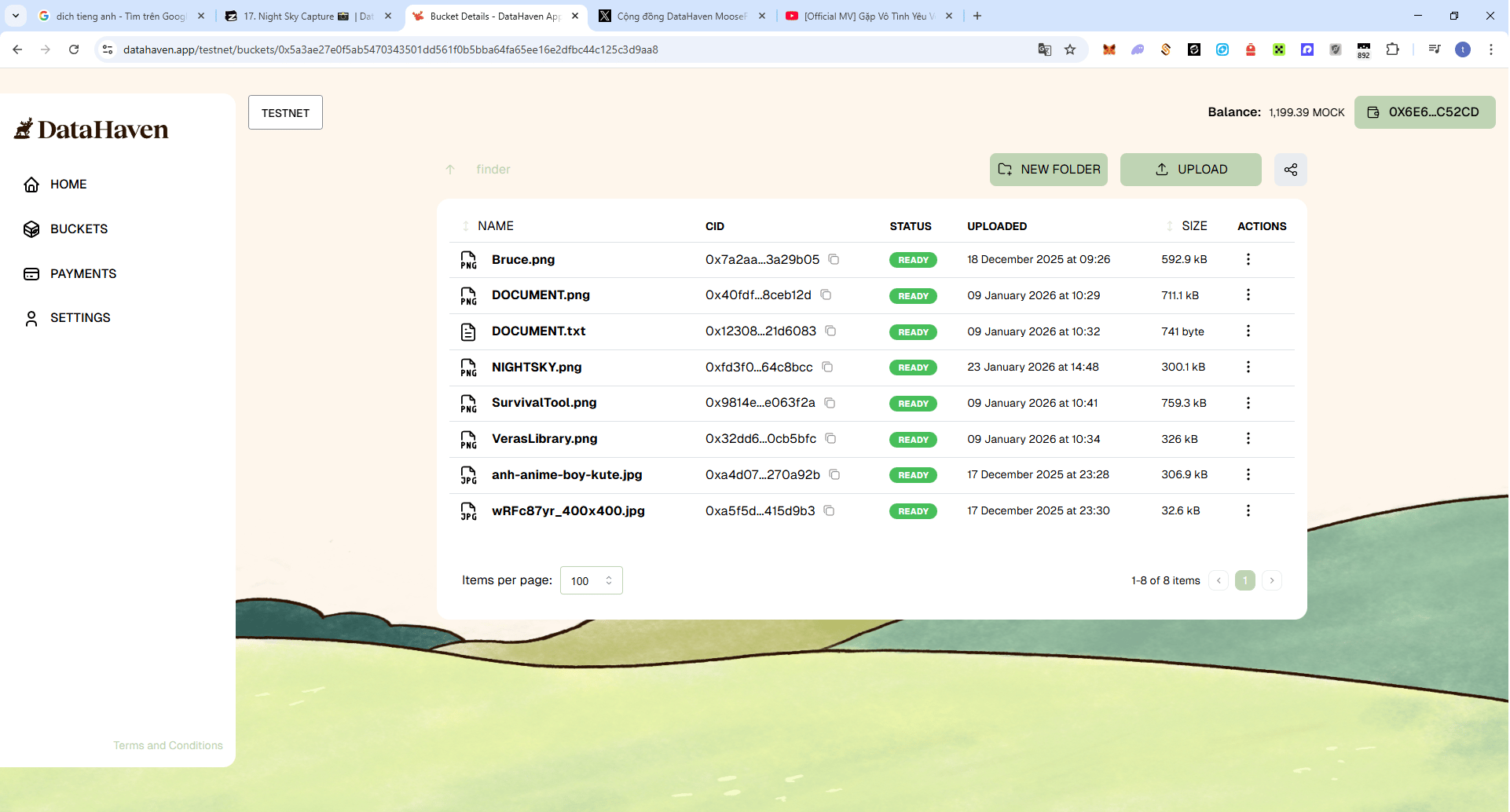Copy the CID of NIGHTSKY.png
1510x812 pixels.
click(827, 368)
